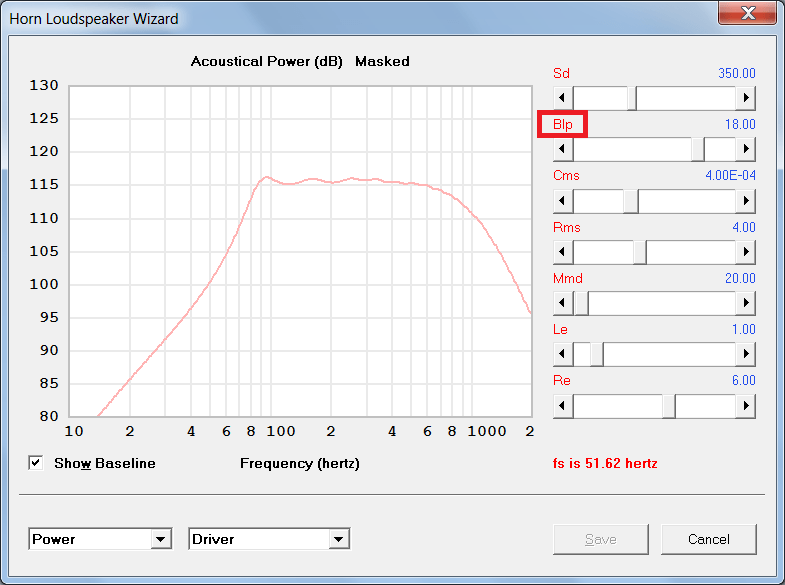Image resolution: width=785 pixels, height=585 pixels.
Task: Click the Cms parameter label
Action: pyautogui.click(x=566, y=175)
